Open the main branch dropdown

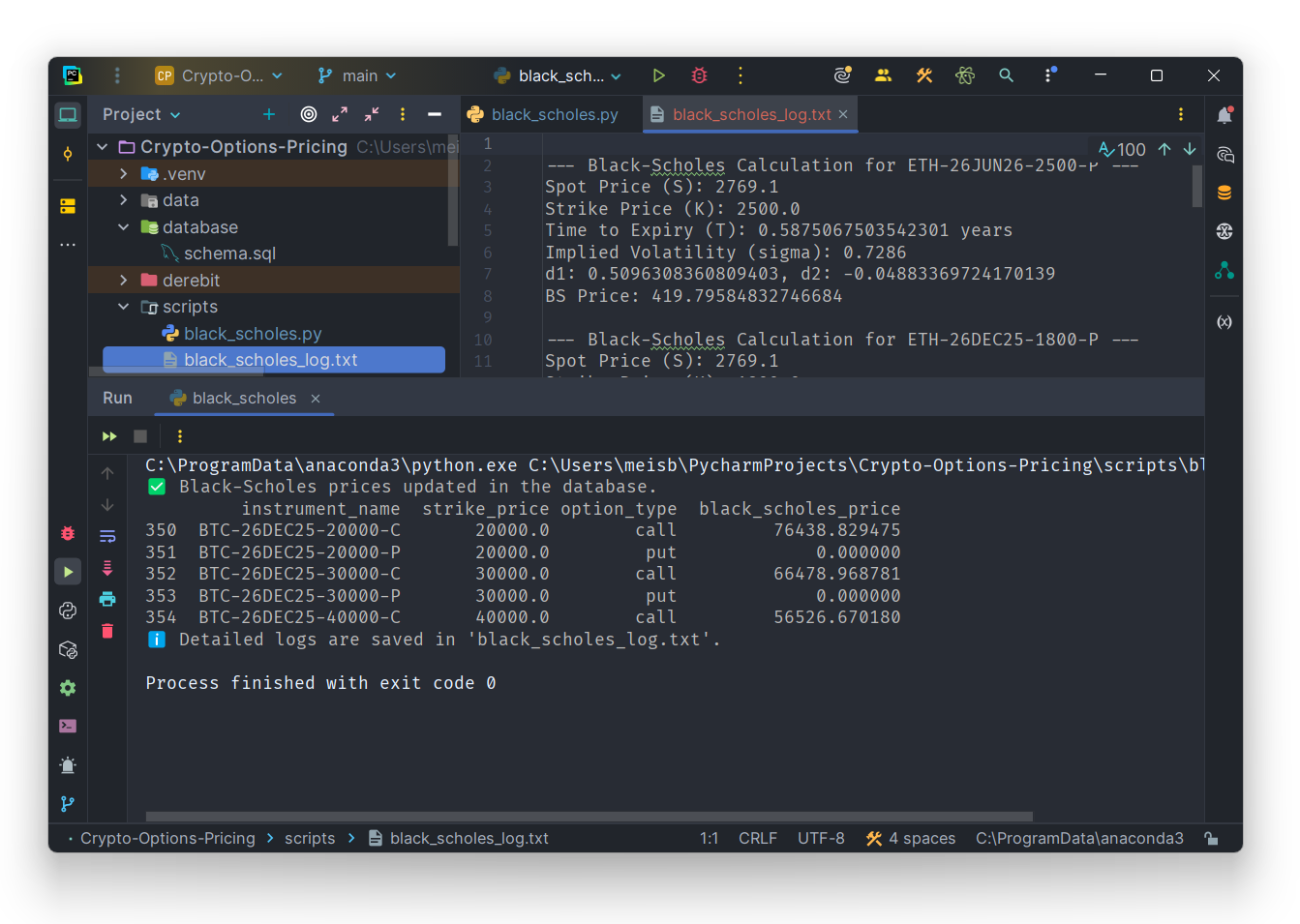(x=357, y=75)
